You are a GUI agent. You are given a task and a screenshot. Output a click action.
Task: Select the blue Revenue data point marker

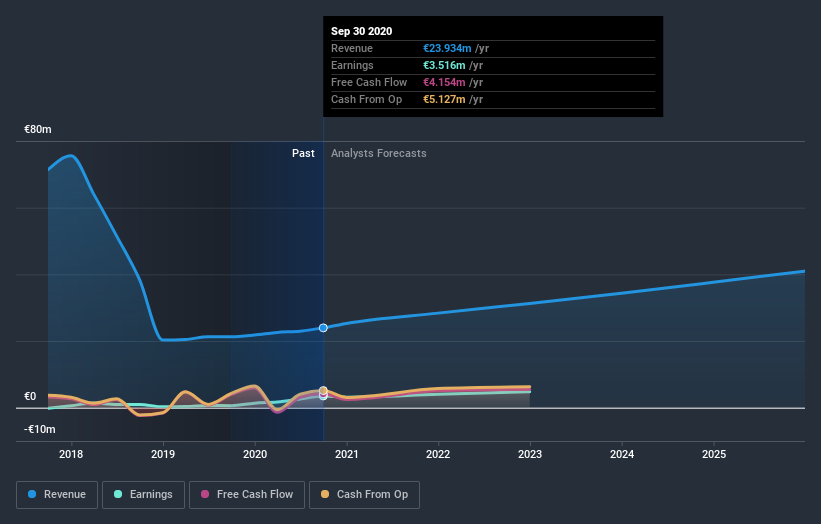[x=323, y=328]
